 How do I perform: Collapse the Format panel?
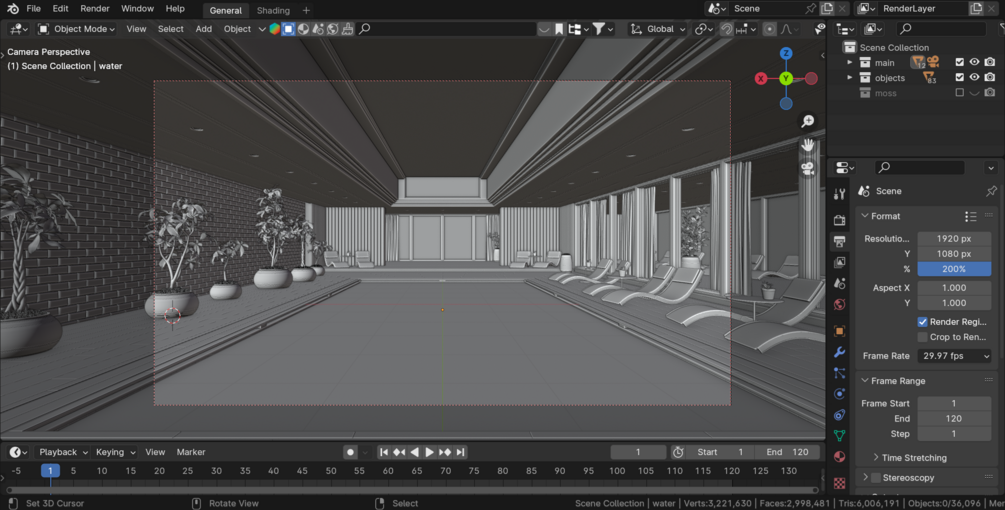865,216
